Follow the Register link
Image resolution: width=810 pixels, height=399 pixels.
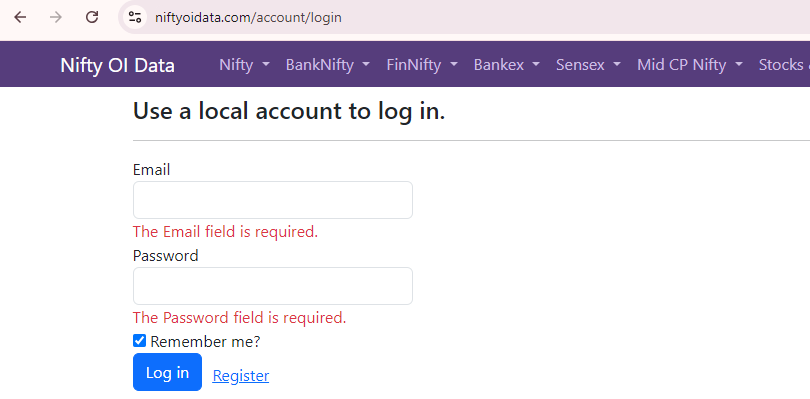click(x=241, y=376)
